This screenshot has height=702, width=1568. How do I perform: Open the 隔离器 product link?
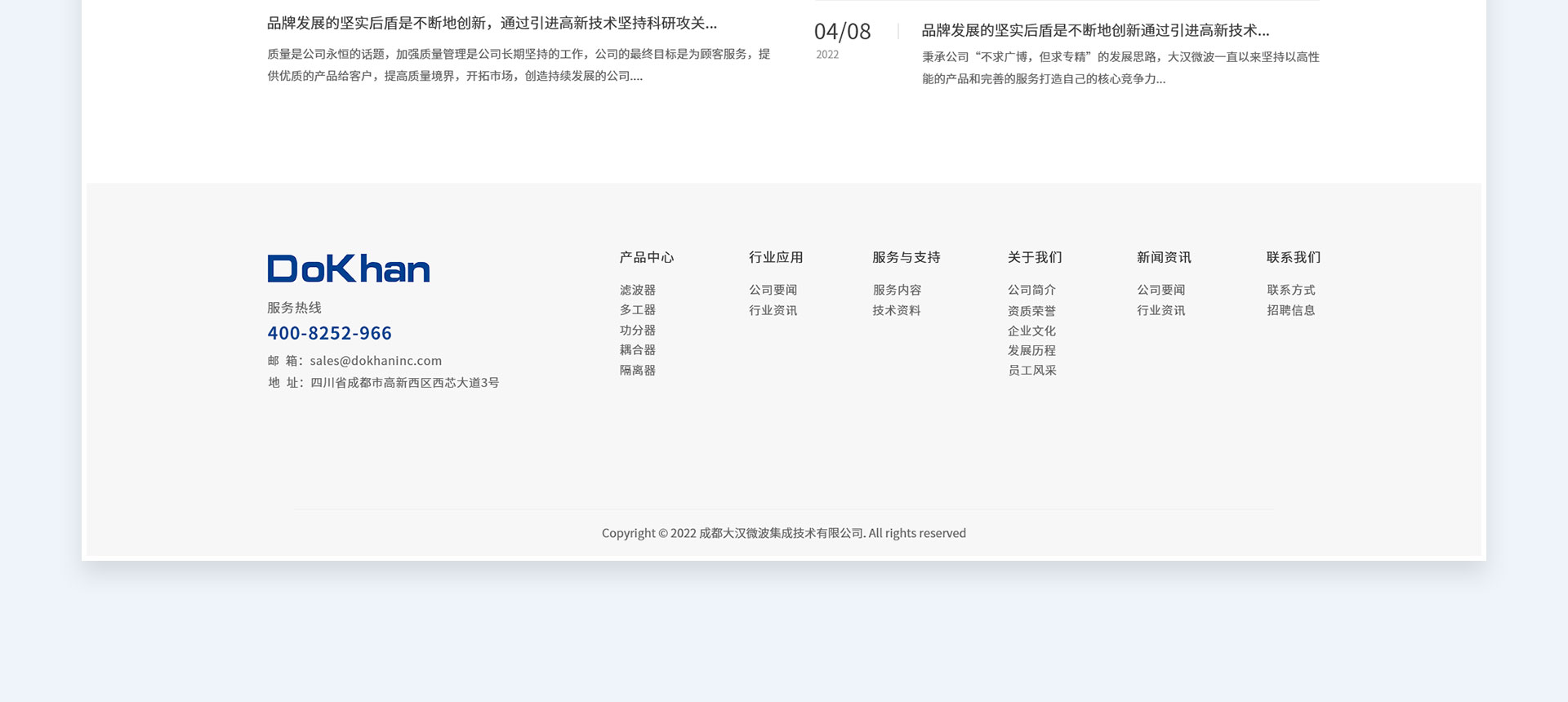pyautogui.click(x=637, y=371)
